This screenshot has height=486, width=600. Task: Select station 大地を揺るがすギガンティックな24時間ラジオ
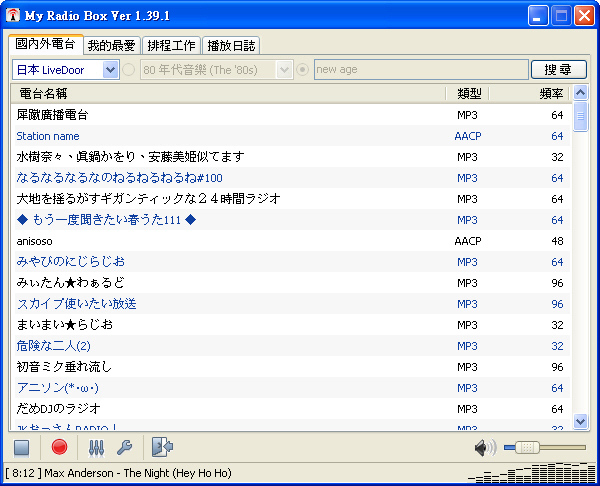292,199
